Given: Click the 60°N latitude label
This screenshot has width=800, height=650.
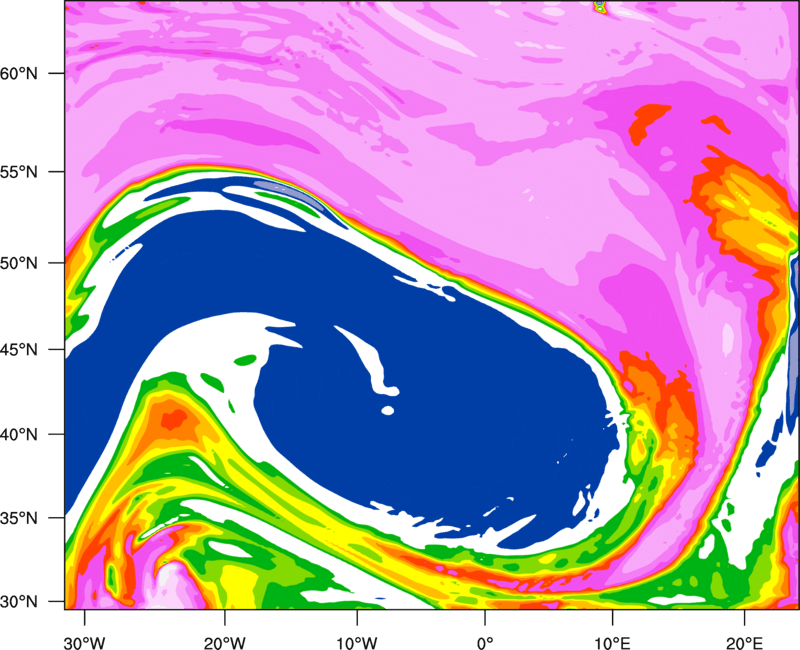Looking at the screenshot, I should (19, 73).
